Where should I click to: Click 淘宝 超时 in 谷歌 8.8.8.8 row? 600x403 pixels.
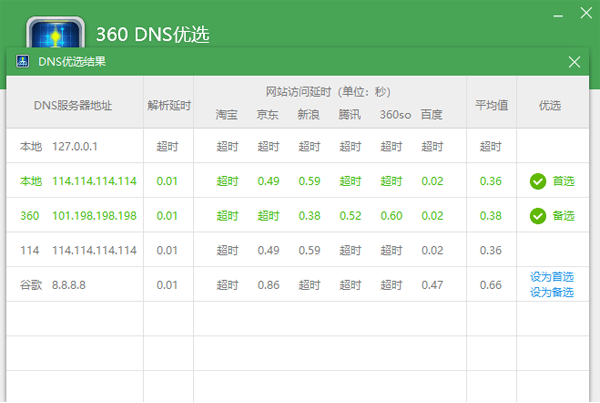click(227, 285)
